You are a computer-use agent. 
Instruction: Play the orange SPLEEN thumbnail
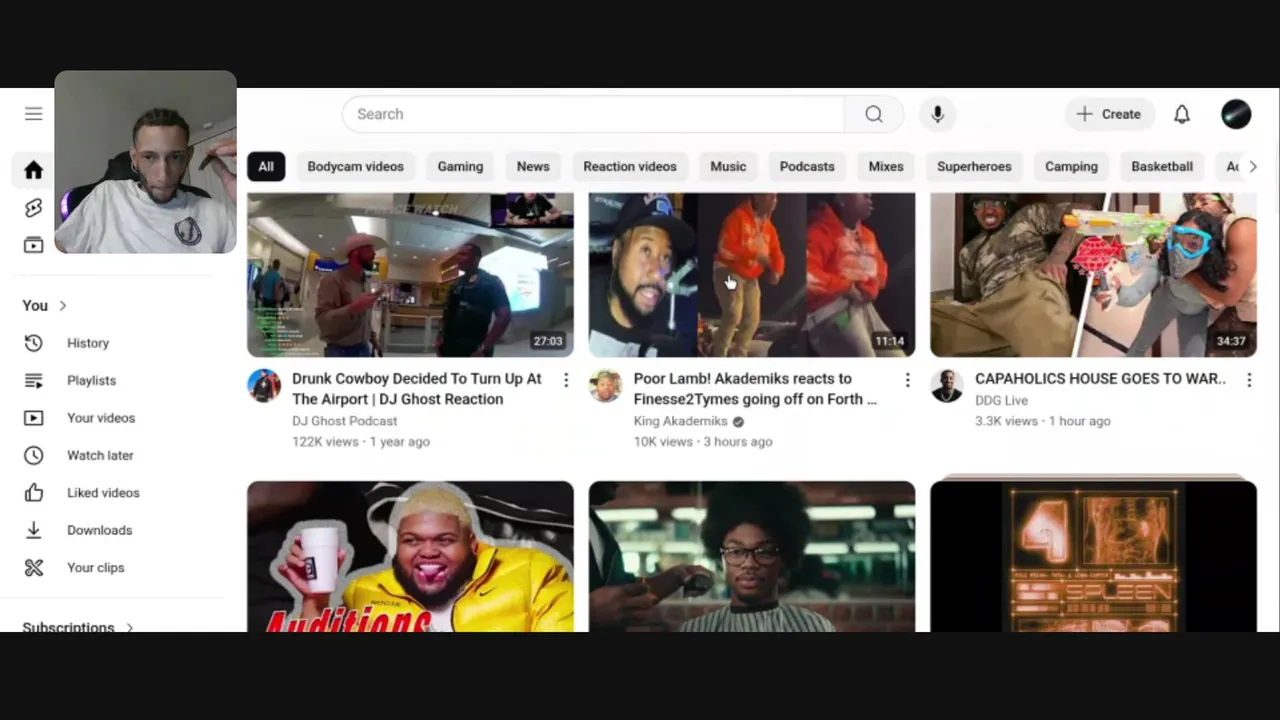(x=1093, y=556)
